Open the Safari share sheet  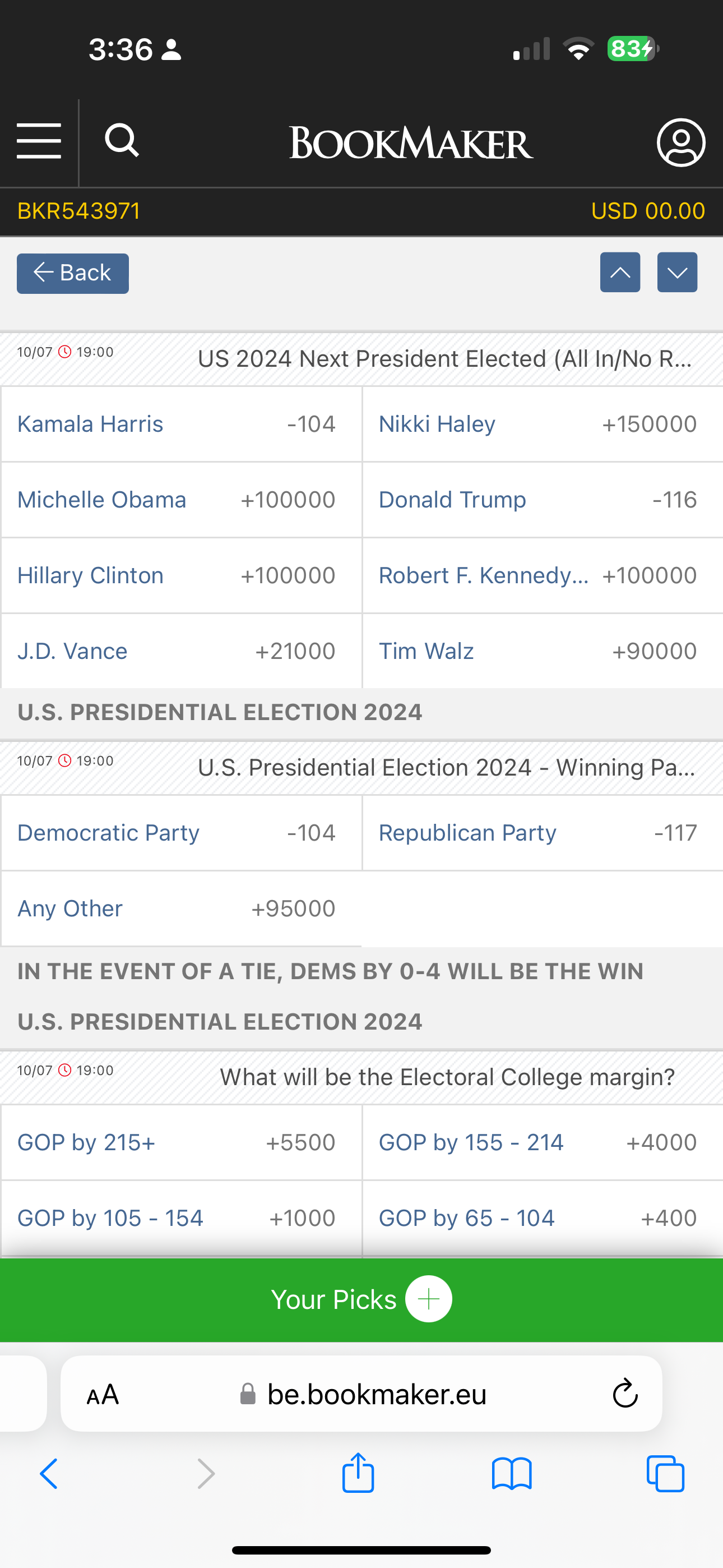(358, 1473)
